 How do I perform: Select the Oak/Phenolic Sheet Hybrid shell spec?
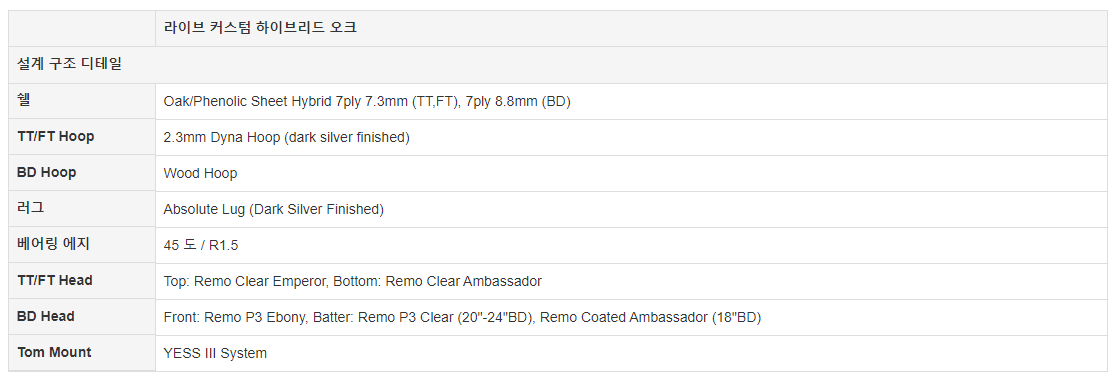click(x=366, y=102)
